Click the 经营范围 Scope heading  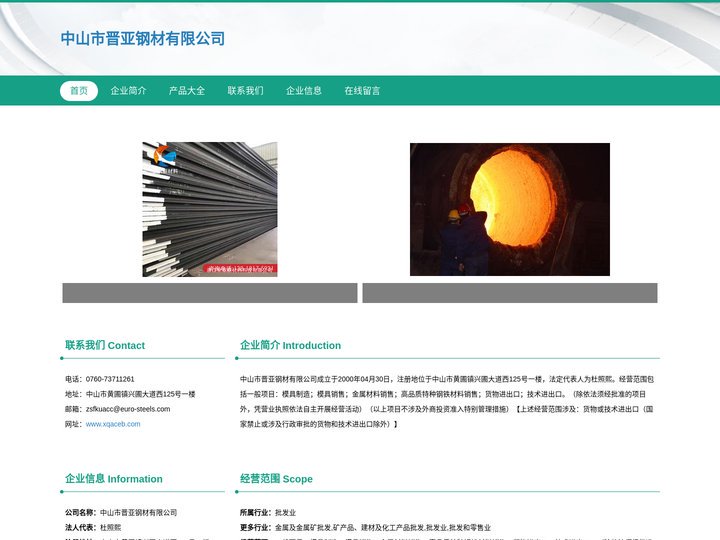(x=276, y=478)
